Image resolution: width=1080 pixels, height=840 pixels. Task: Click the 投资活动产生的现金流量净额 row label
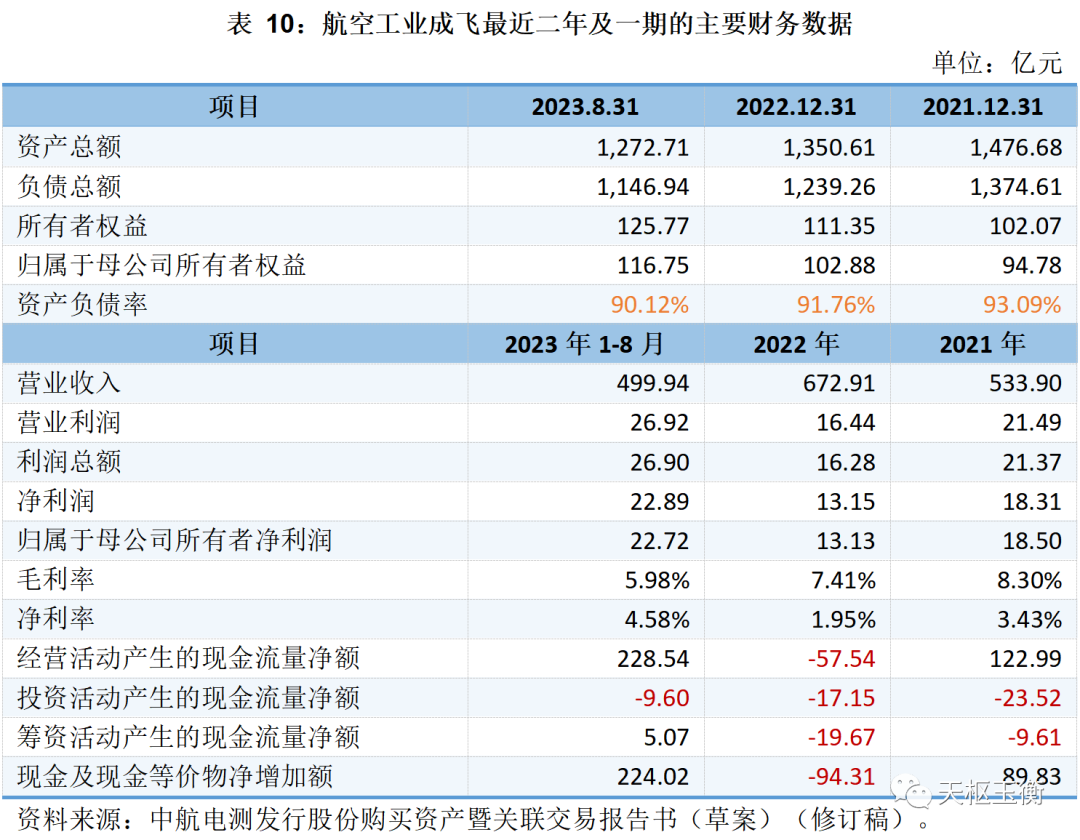188,698
